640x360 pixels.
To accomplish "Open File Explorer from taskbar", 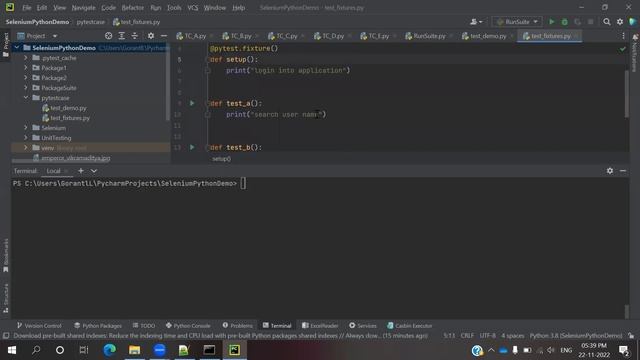I will click(135, 350).
